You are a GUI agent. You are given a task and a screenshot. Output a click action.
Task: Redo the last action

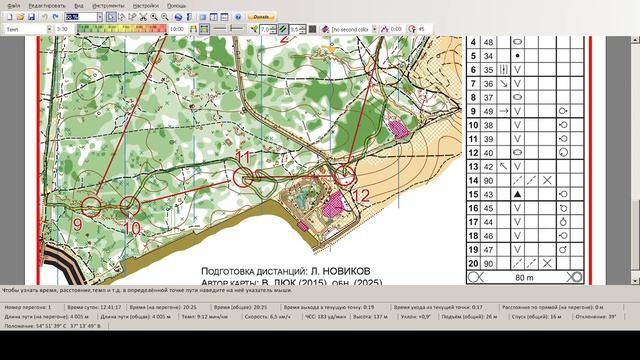pyautogui.click(x=56, y=17)
